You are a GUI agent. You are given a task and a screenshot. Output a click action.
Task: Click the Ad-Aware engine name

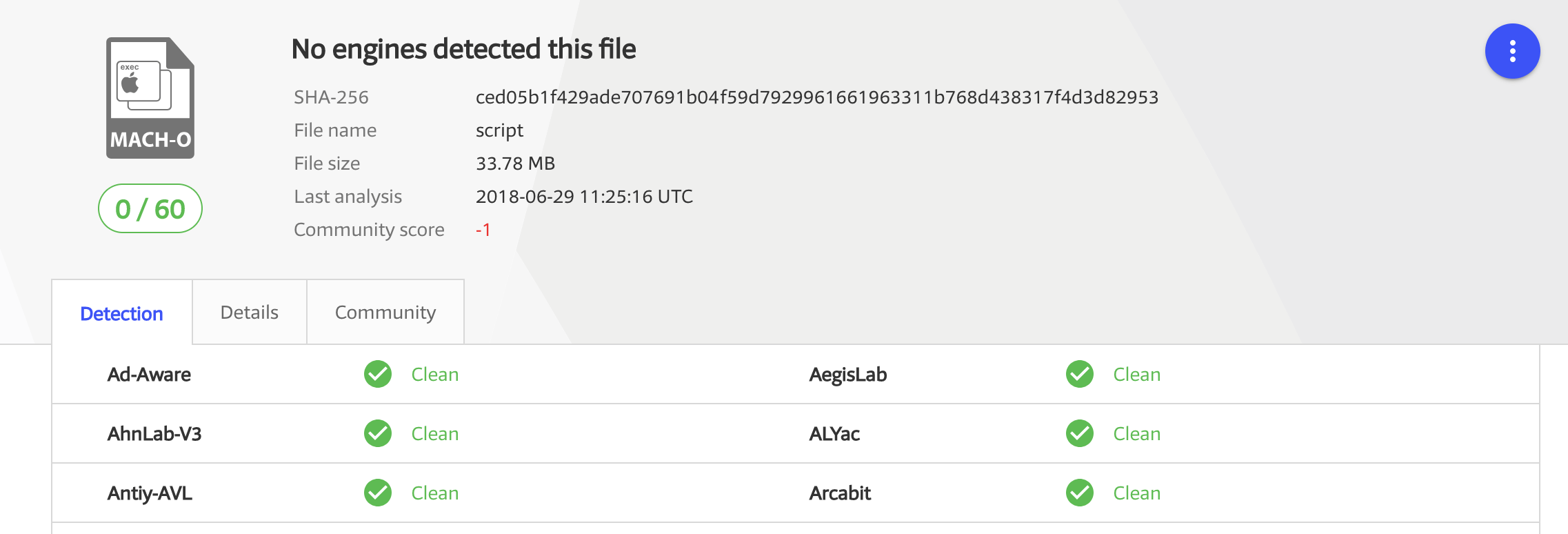click(149, 375)
